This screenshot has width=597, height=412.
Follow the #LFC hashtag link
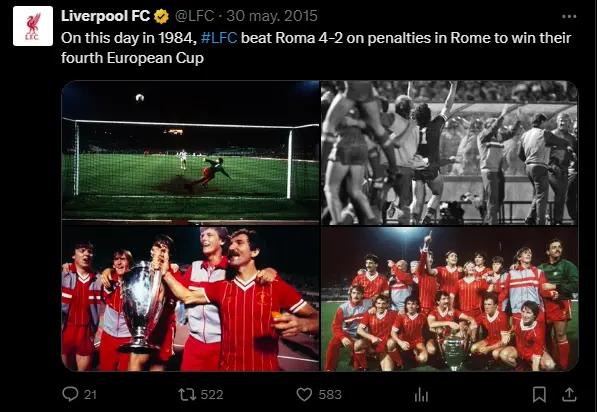[219, 38]
